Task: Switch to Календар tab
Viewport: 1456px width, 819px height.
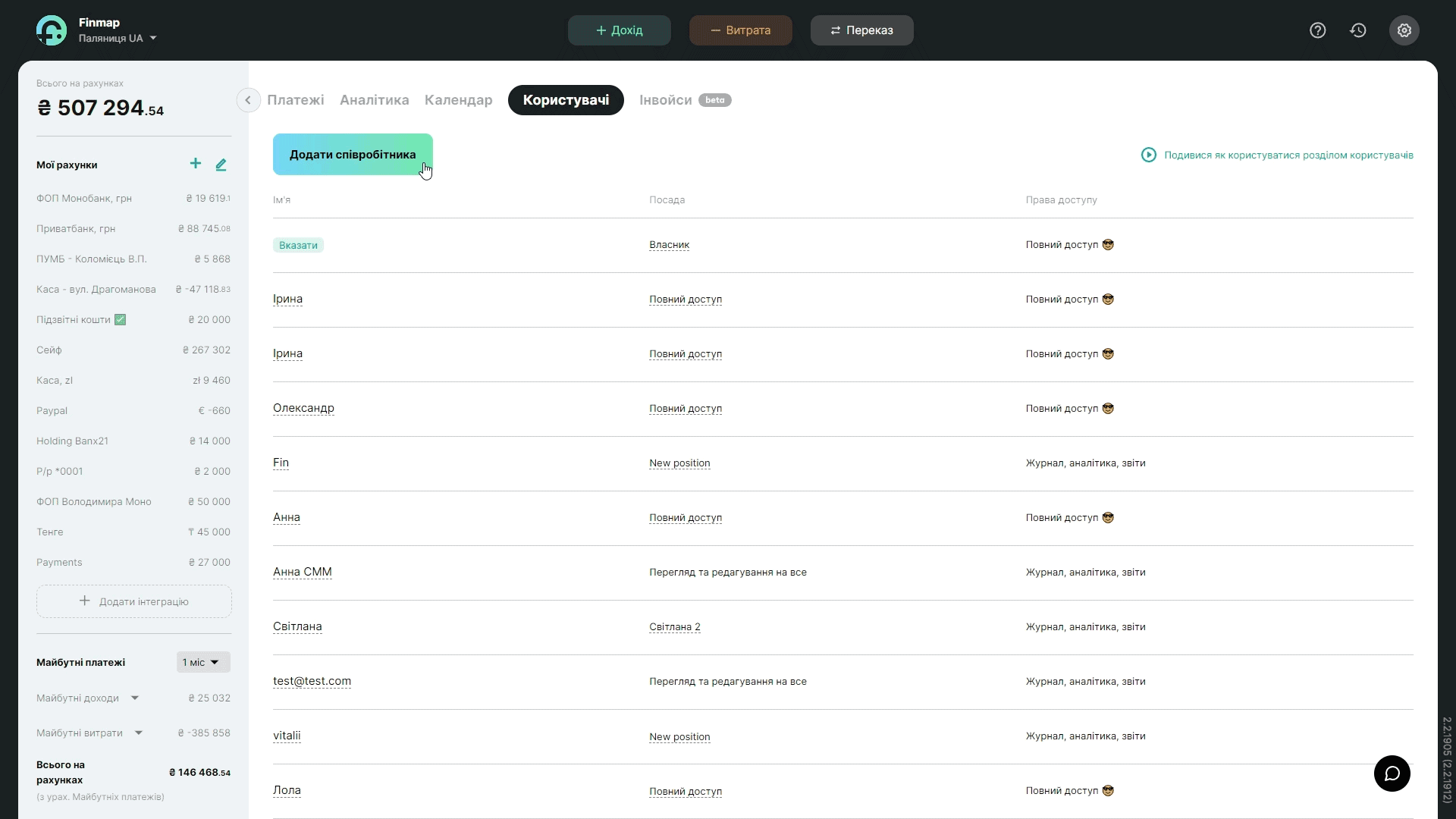Action: 459,100
